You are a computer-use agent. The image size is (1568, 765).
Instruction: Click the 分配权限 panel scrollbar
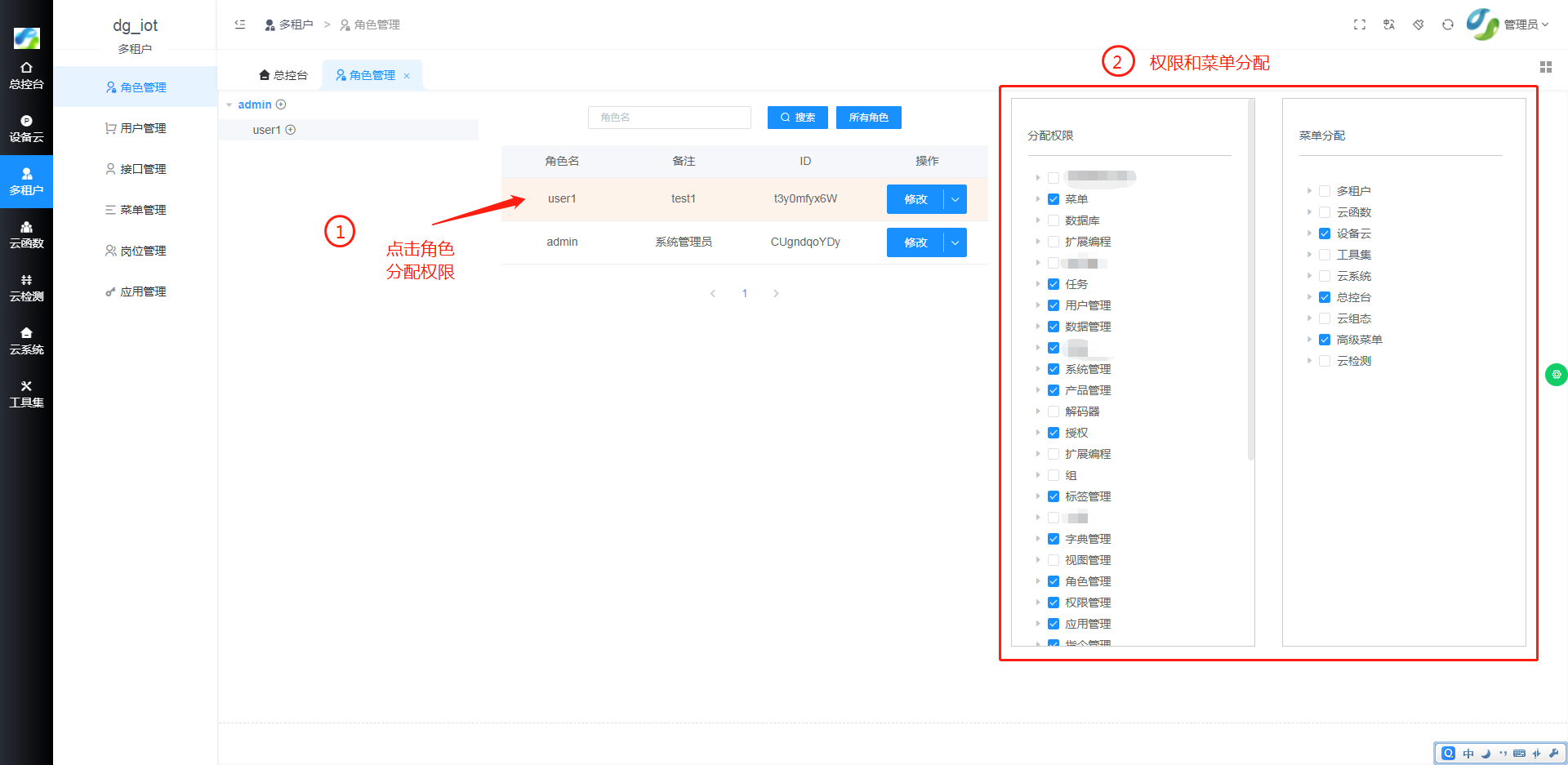pos(1251,280)
